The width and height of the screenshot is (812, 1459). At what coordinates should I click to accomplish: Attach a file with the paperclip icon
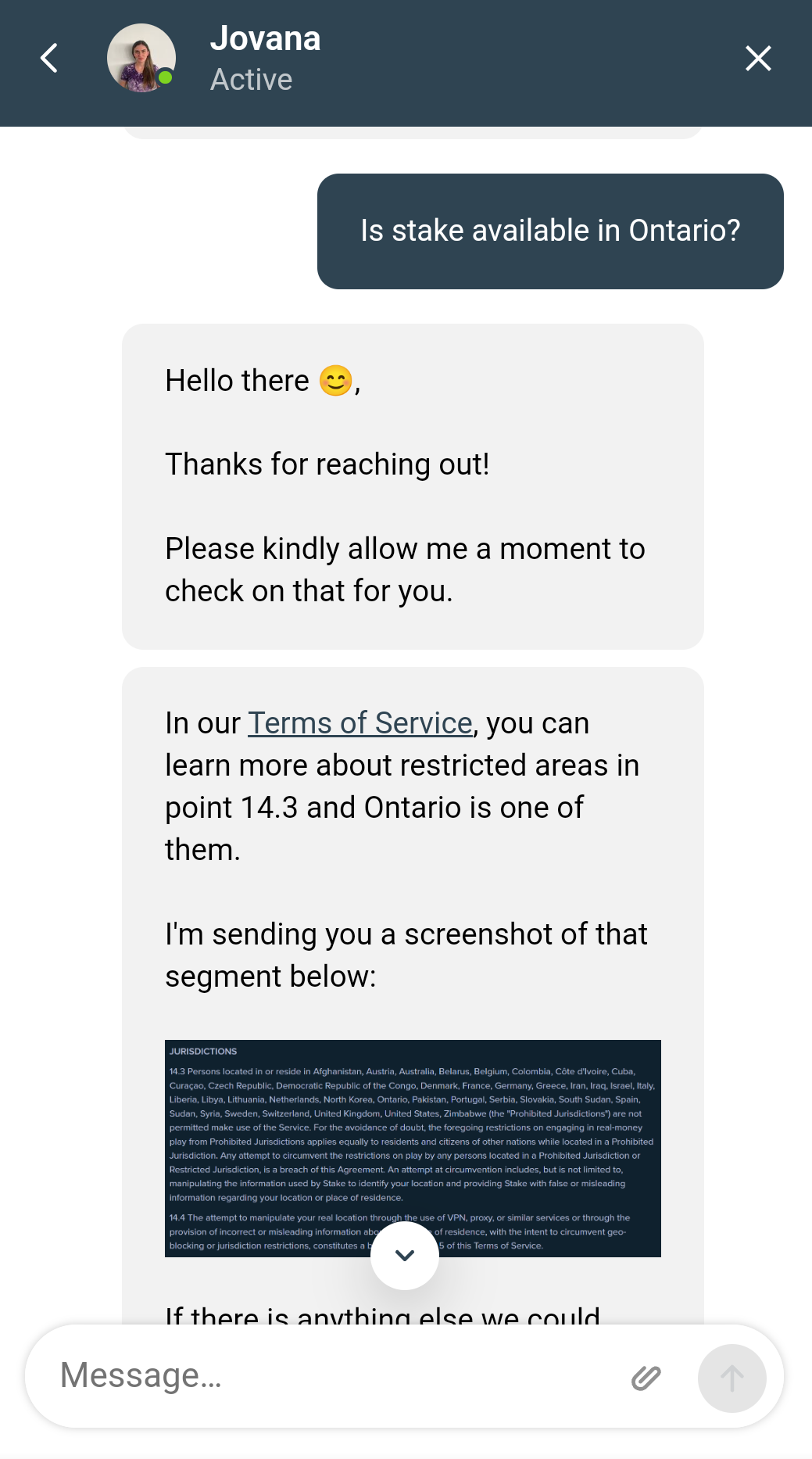pyautogui.click(x=646, y=1378)
